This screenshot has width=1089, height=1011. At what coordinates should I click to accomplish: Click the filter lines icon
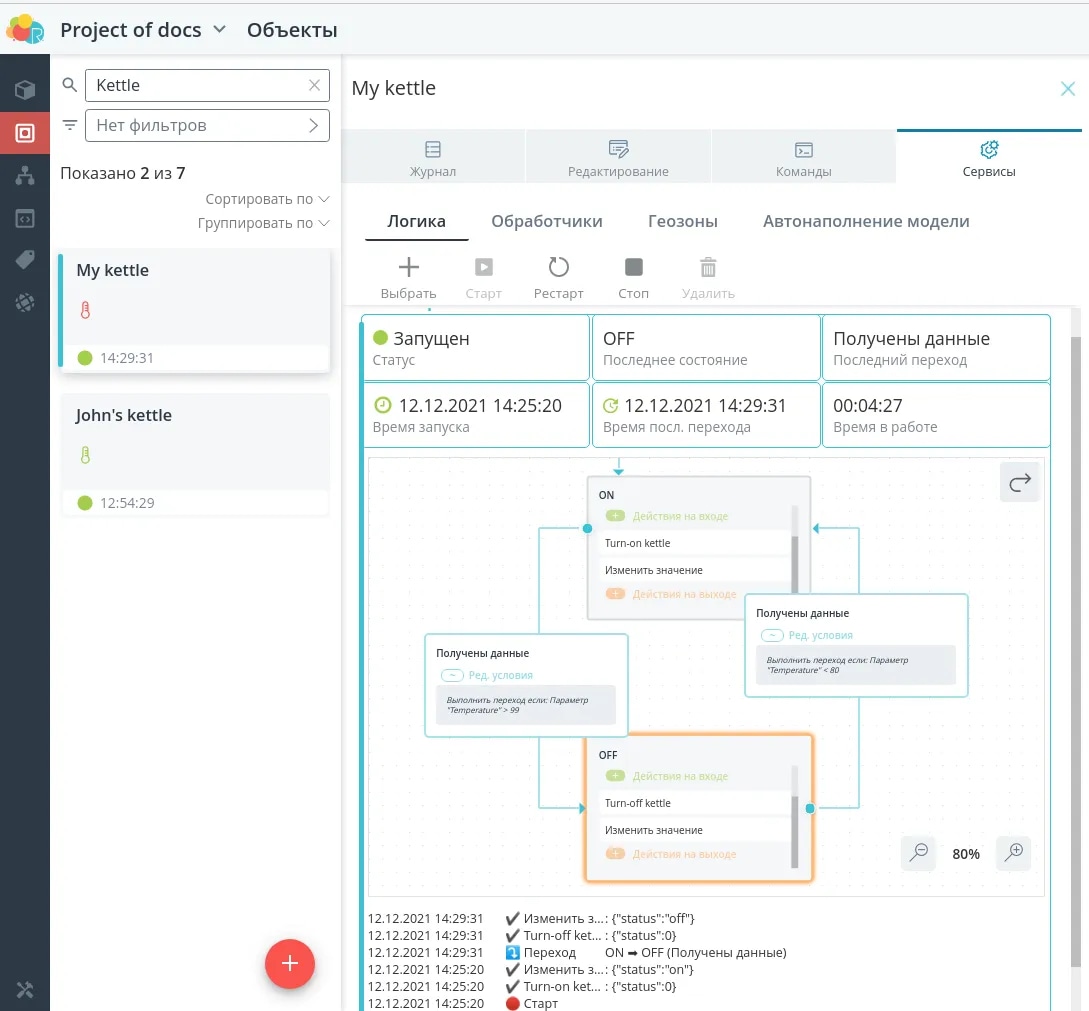[69, 125]
